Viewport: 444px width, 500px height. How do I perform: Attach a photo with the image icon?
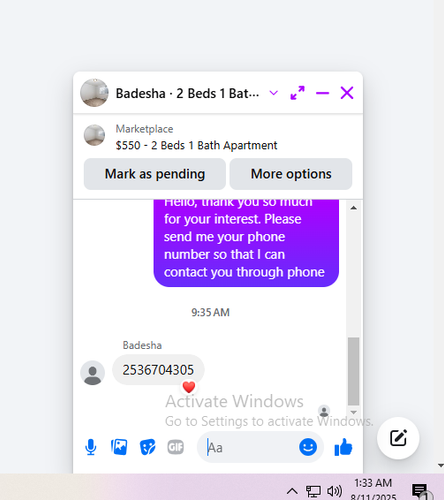coord(119,447)
